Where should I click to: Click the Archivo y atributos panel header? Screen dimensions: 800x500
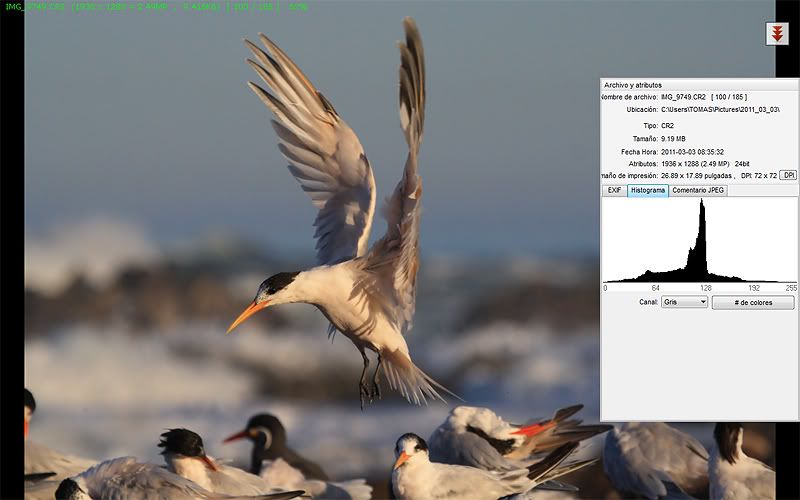click(x=699, y=85)
